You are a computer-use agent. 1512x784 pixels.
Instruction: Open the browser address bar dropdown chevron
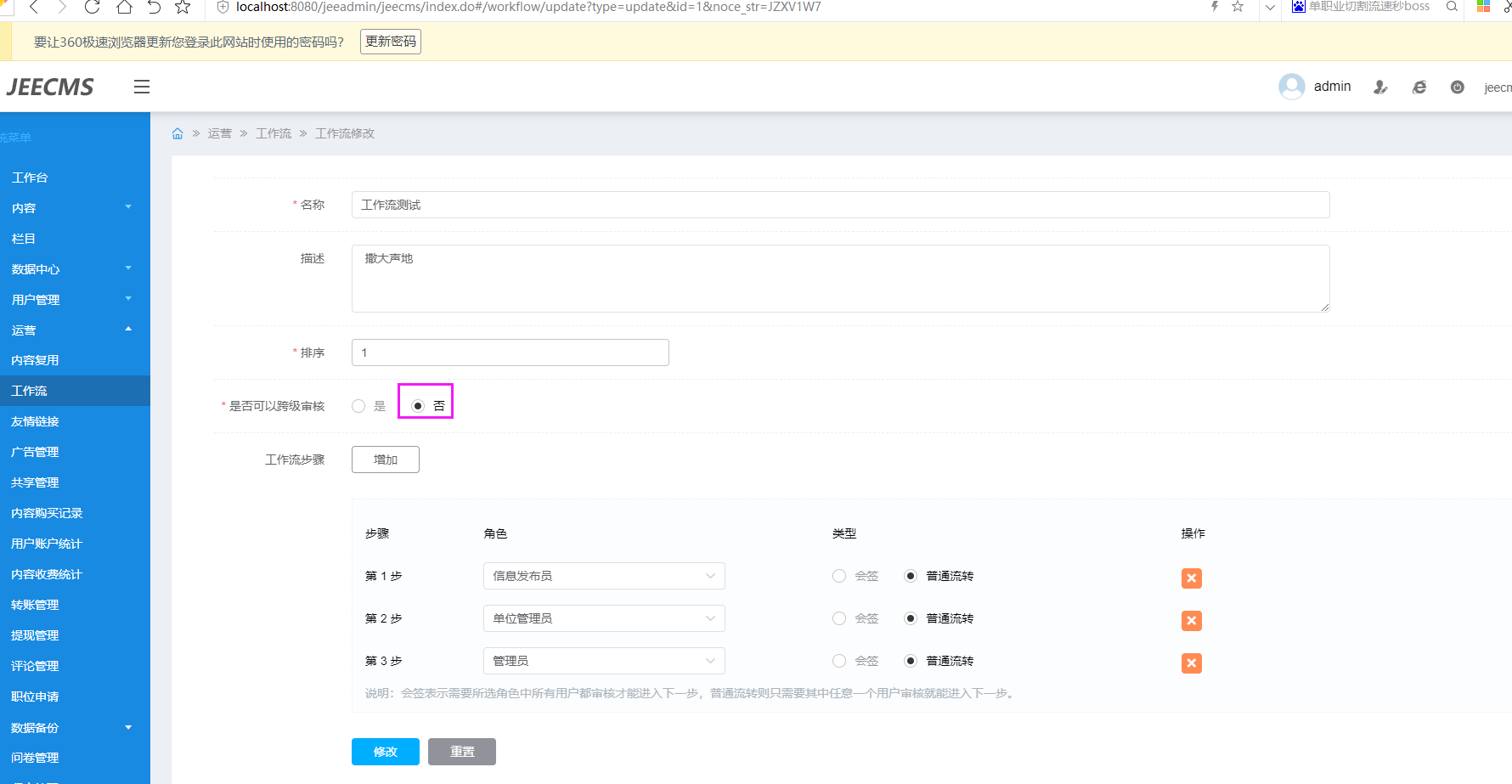point(1270,7)
